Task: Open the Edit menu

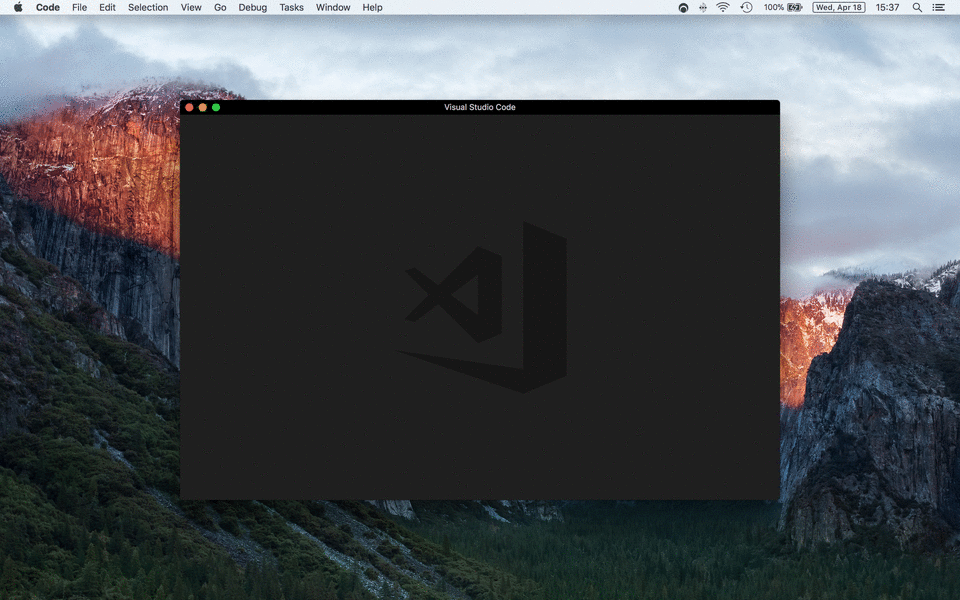Action: [x=107, y=7]
